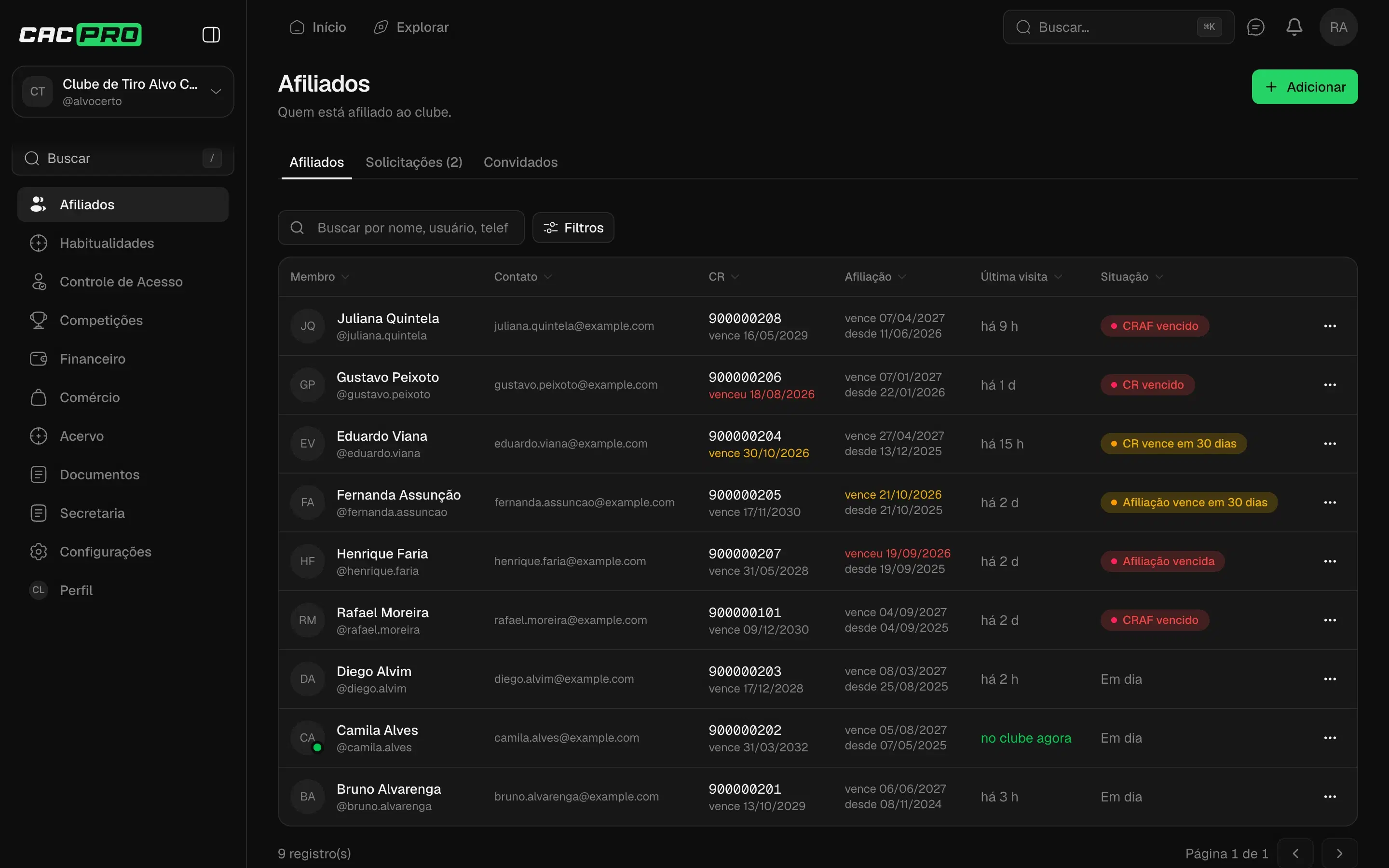Viewport: 1389px width, 868px height.
Task: Switch to the Solicitações (2) tab
Action: [x=414, y=163]
